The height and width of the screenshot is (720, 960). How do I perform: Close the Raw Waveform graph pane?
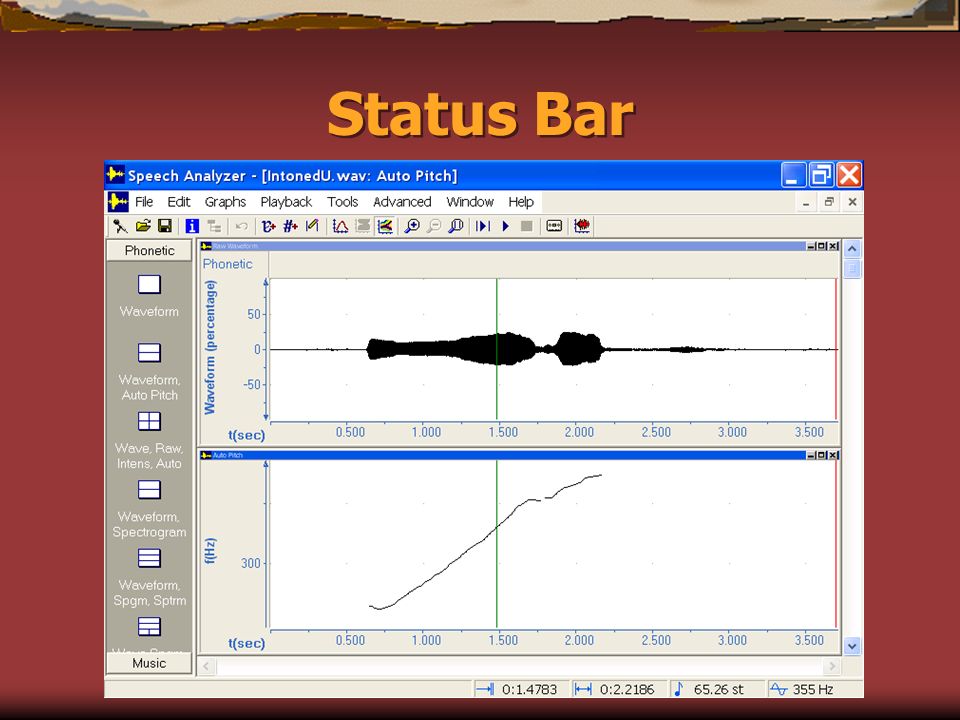click(833, 246)
